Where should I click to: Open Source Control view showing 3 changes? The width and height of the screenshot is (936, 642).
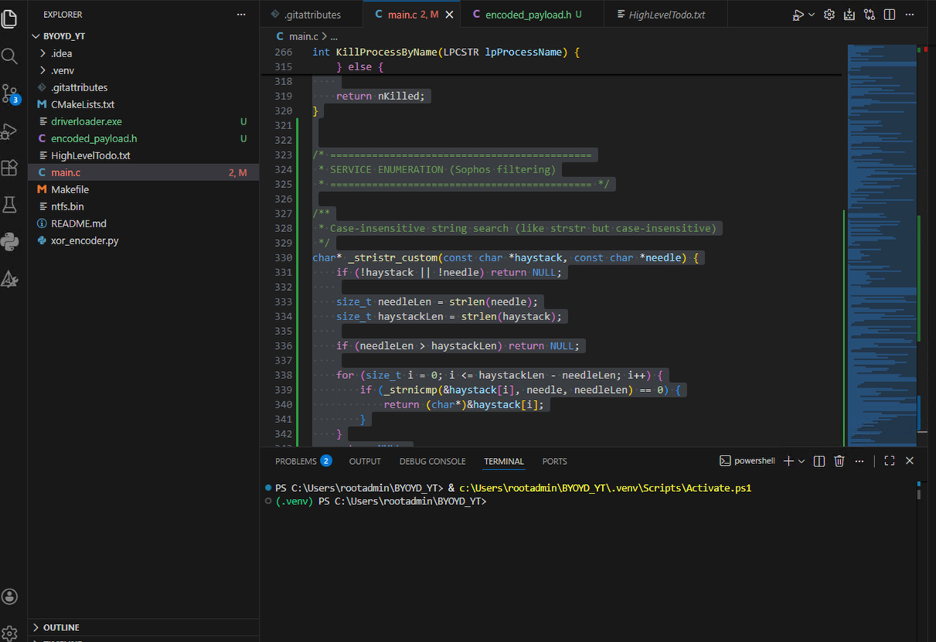click(x=10, y=93)
